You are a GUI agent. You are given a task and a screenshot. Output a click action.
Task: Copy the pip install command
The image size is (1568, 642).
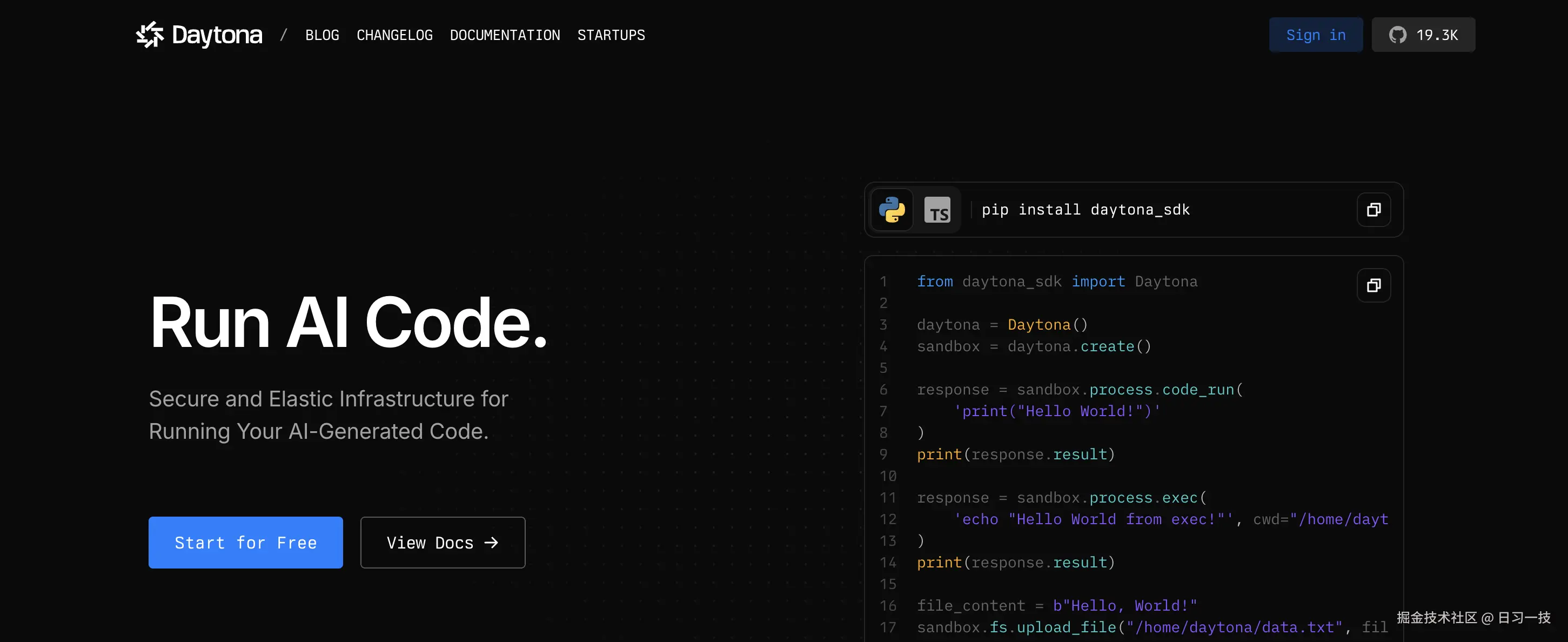pos(1374,209)
